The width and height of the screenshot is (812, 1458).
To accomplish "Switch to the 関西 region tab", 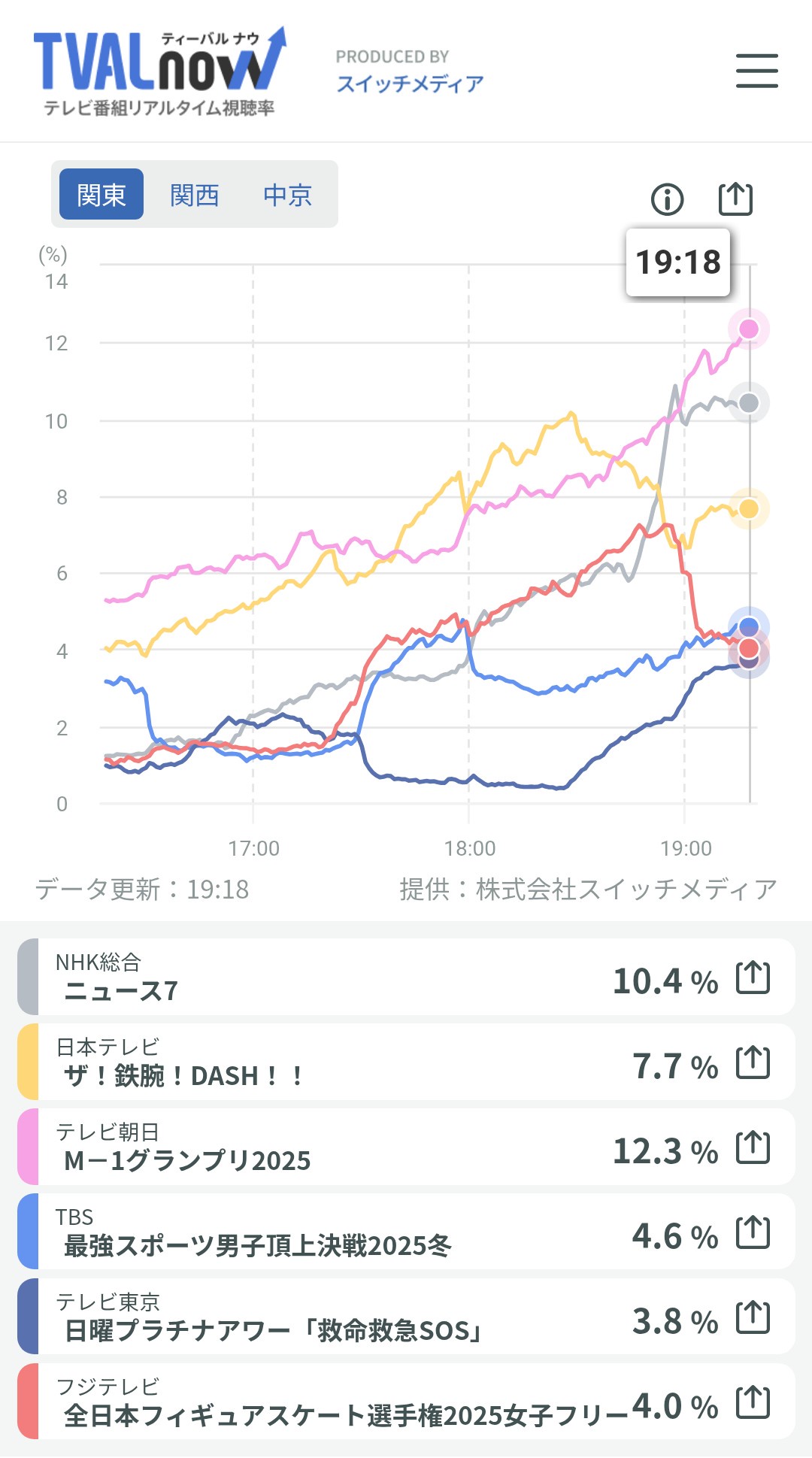I will coord(194,195).
